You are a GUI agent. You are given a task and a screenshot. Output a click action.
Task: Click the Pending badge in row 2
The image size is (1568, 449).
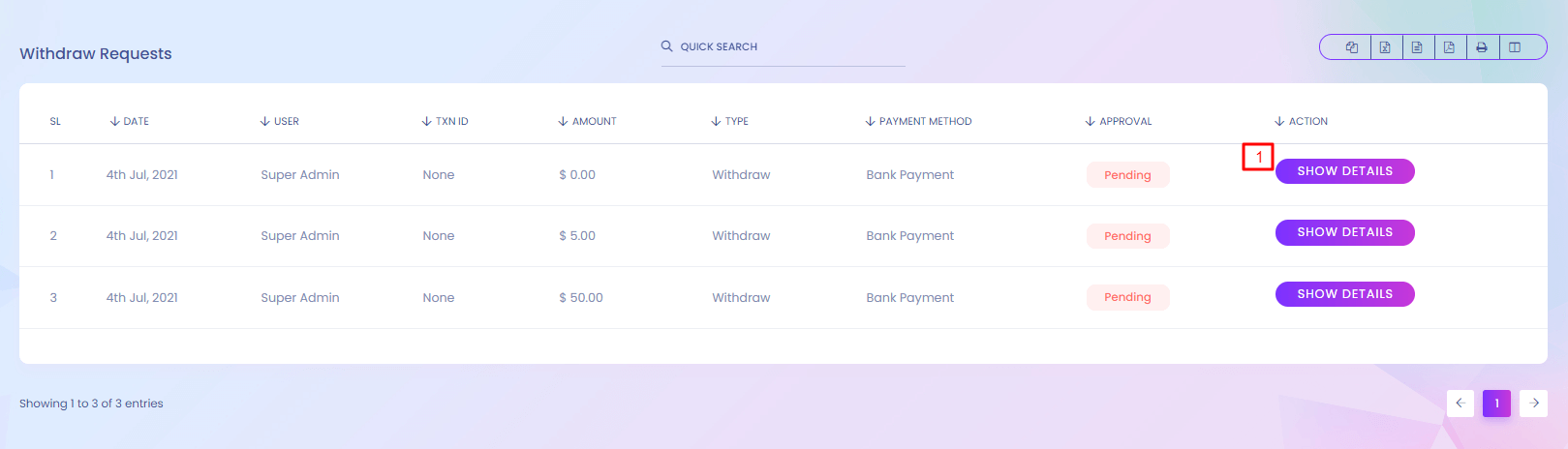tap(1127, 236)
